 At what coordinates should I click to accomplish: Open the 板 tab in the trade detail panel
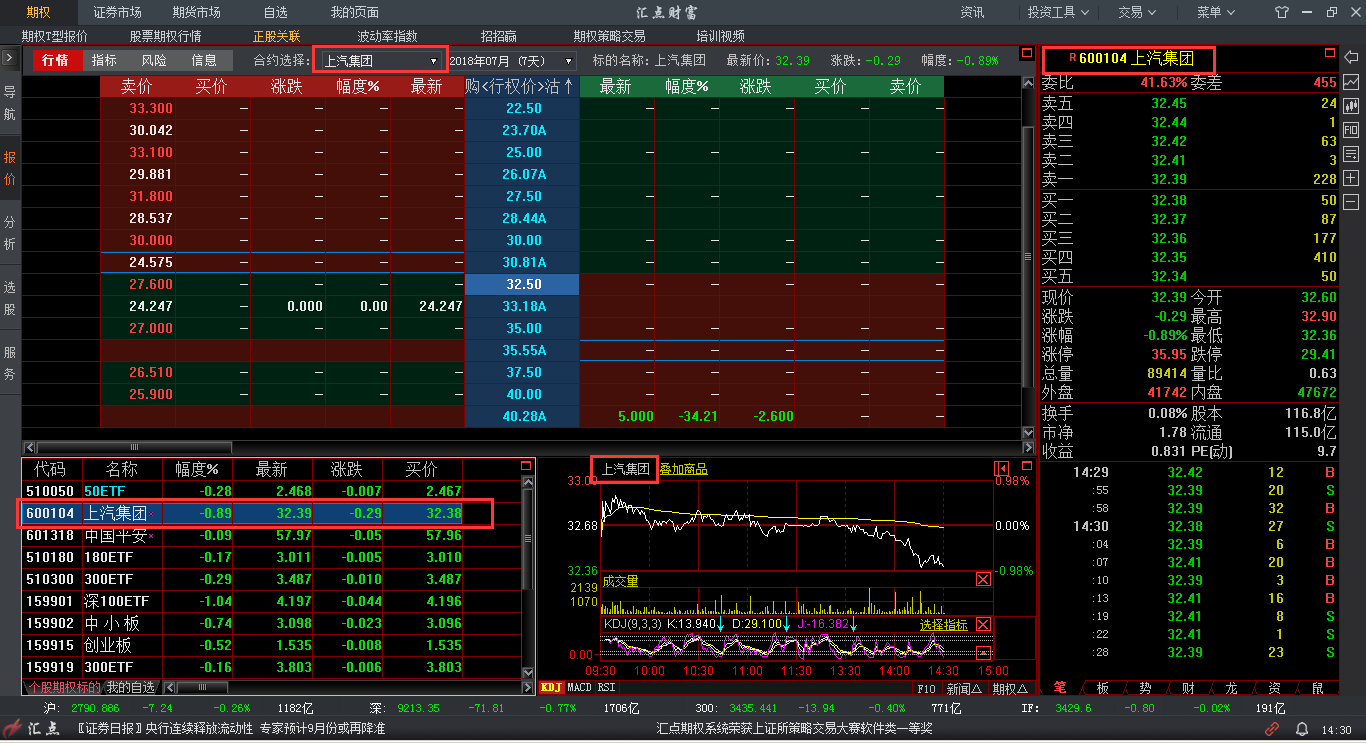pos(1102,688)
